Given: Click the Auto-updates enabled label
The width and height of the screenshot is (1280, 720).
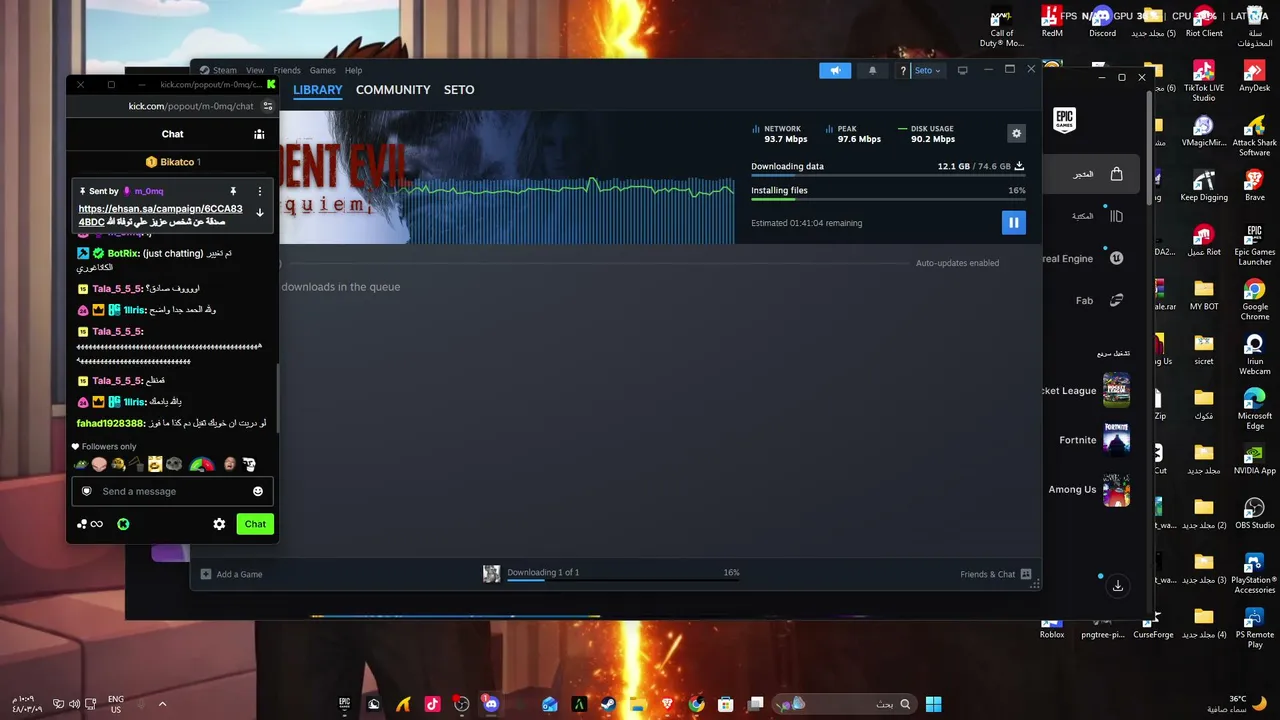Looking at the screenshot, I should 957,263.
